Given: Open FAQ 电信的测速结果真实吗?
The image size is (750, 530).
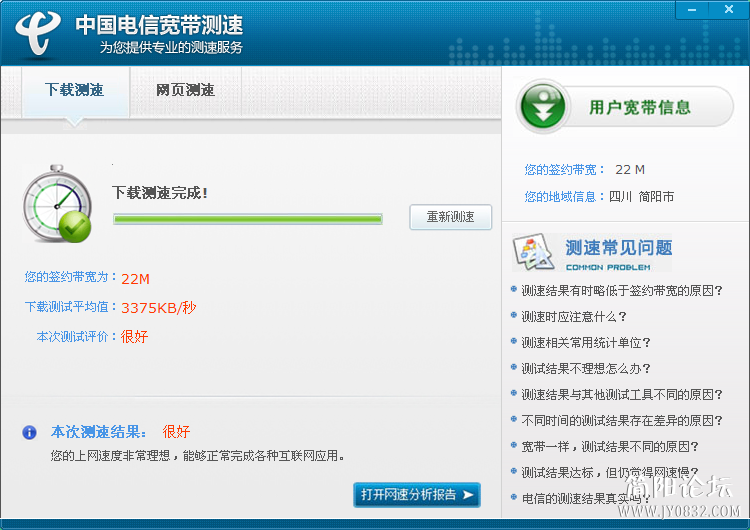Looking at the screenshot, I should coord(585,499).
